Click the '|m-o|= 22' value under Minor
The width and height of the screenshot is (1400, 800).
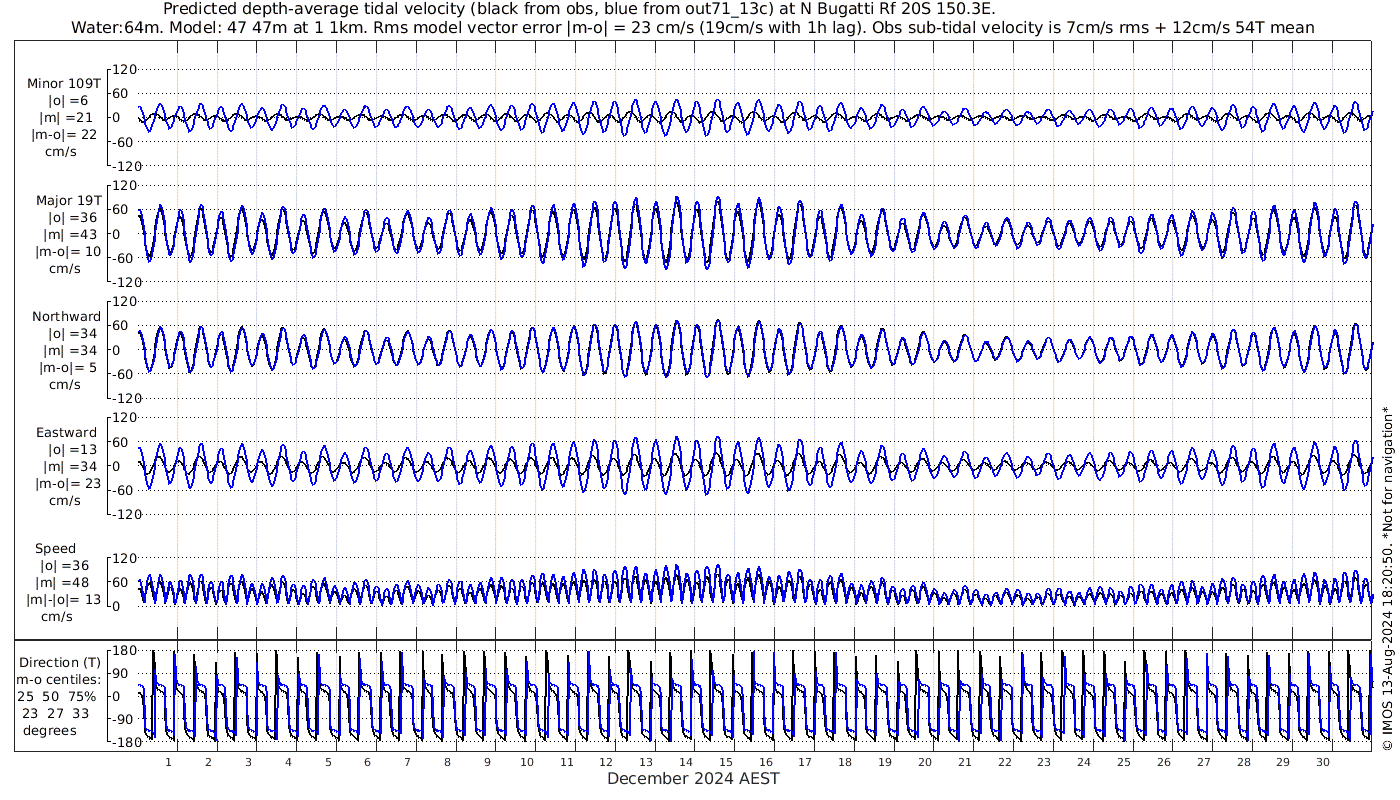64,135
